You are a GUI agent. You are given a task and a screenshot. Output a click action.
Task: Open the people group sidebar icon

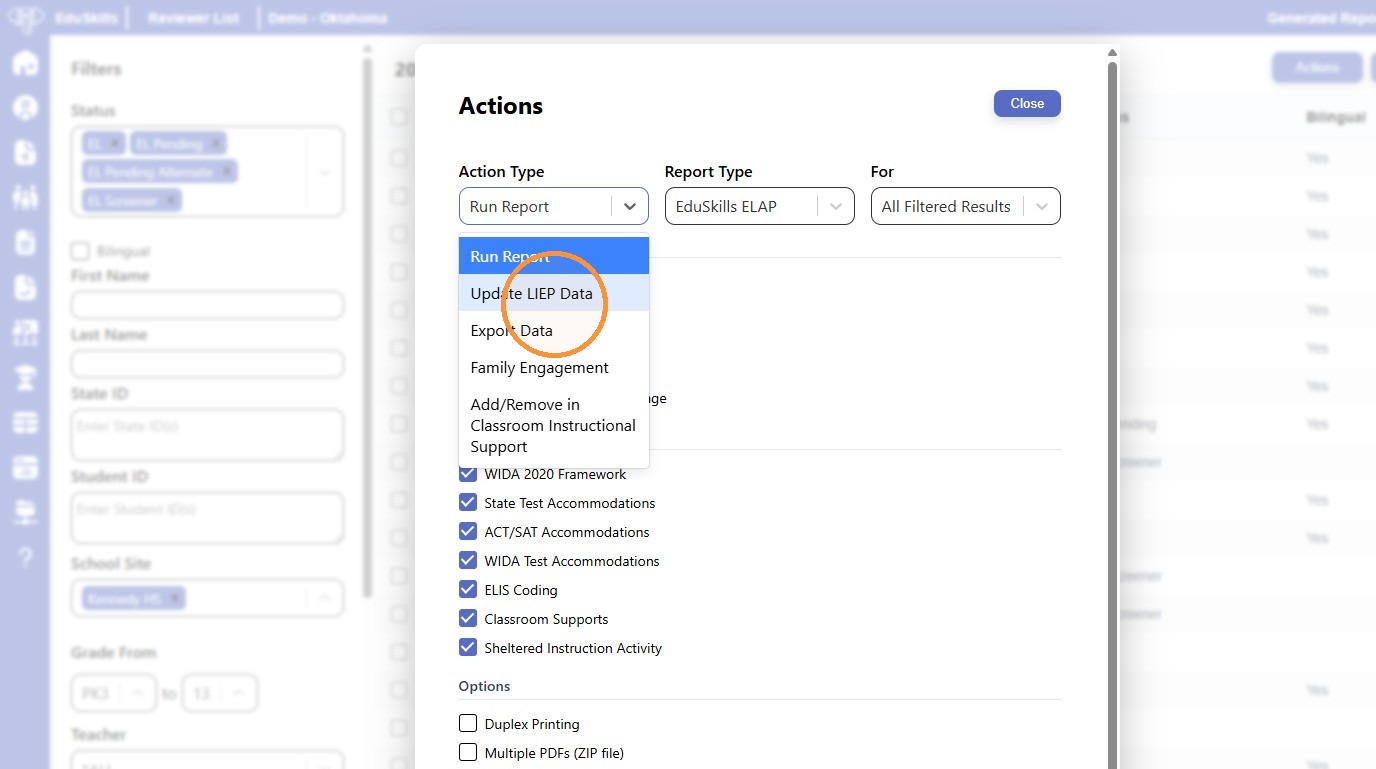tap(25, 197)
